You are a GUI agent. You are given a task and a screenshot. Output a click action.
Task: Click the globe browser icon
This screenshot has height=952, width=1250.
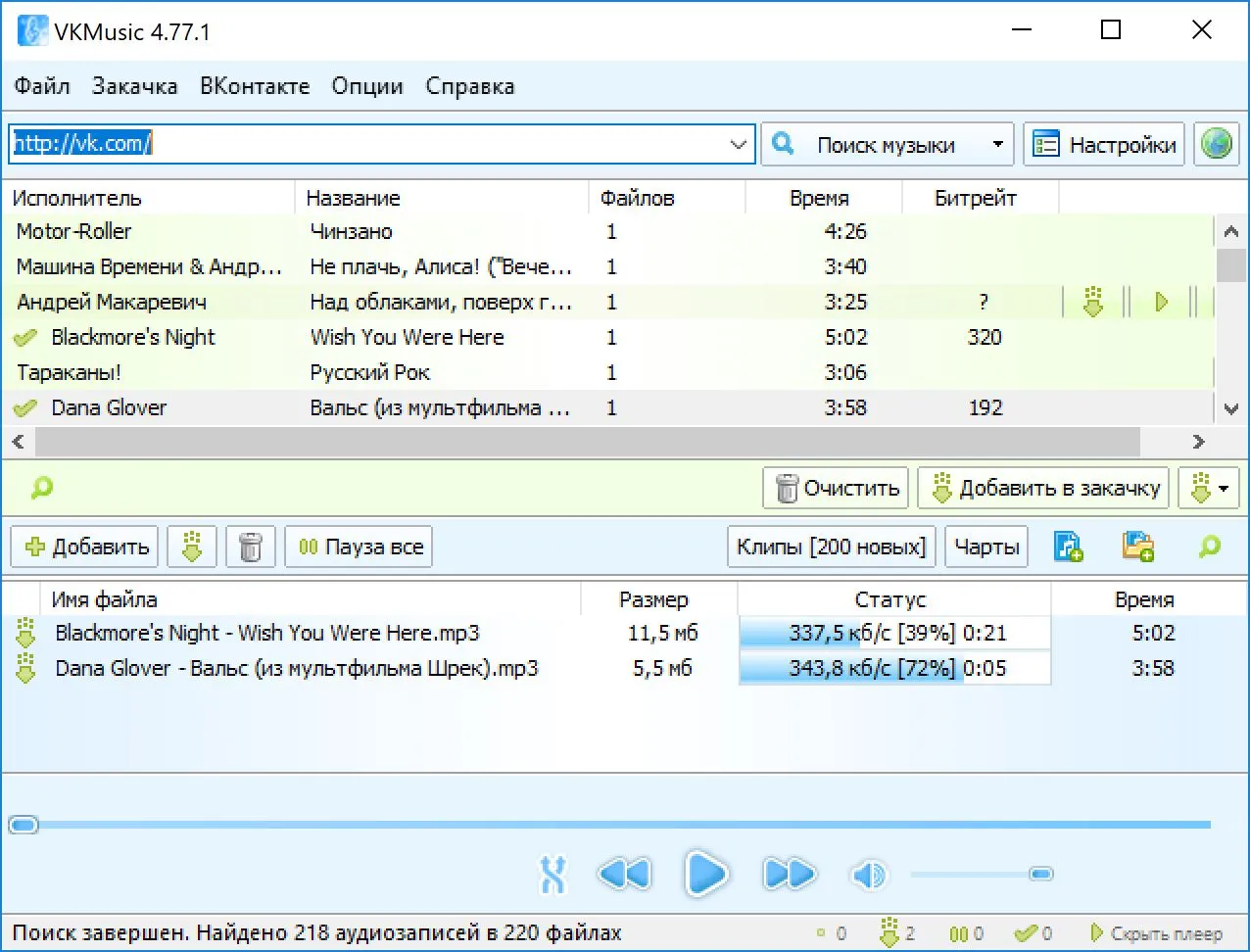pos(1217,145)
